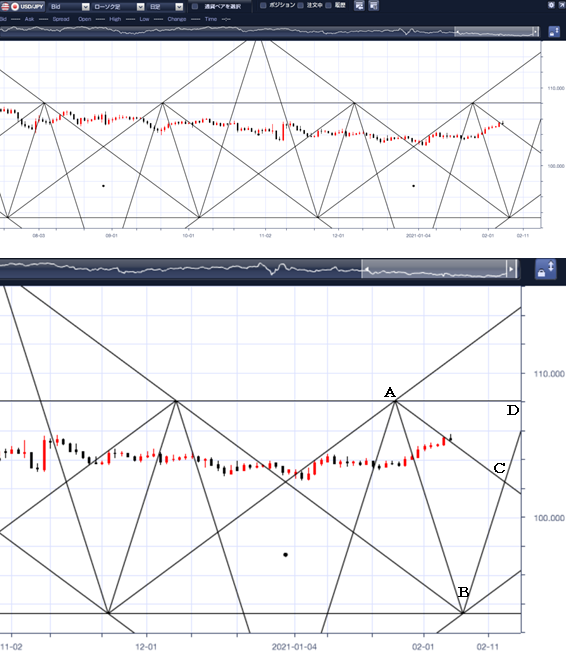This screenshot has width=566, height=655.
Task: Click point A on the lower chart
Action: (396, 401)
